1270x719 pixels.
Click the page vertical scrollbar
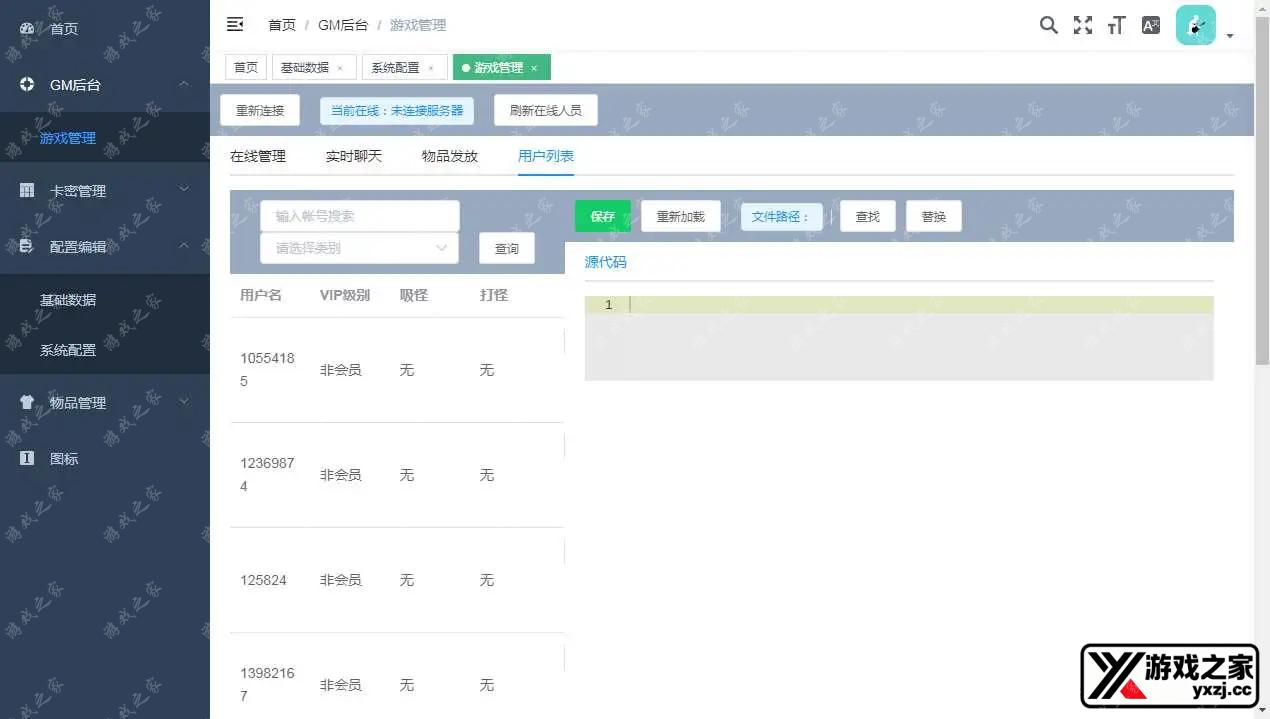click(1262, 200)
